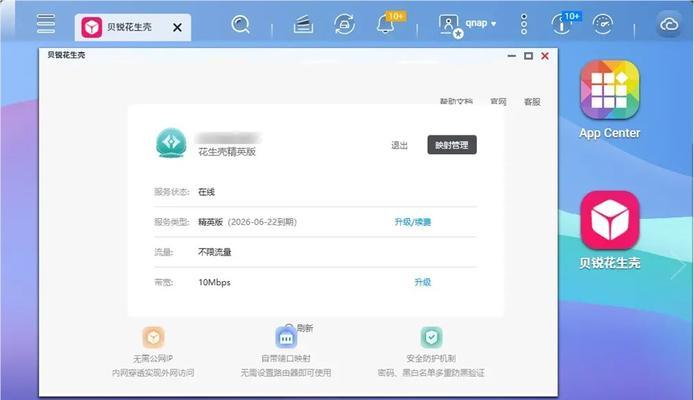Select the 花生壳精英版 edition label

tap(227, 151)
